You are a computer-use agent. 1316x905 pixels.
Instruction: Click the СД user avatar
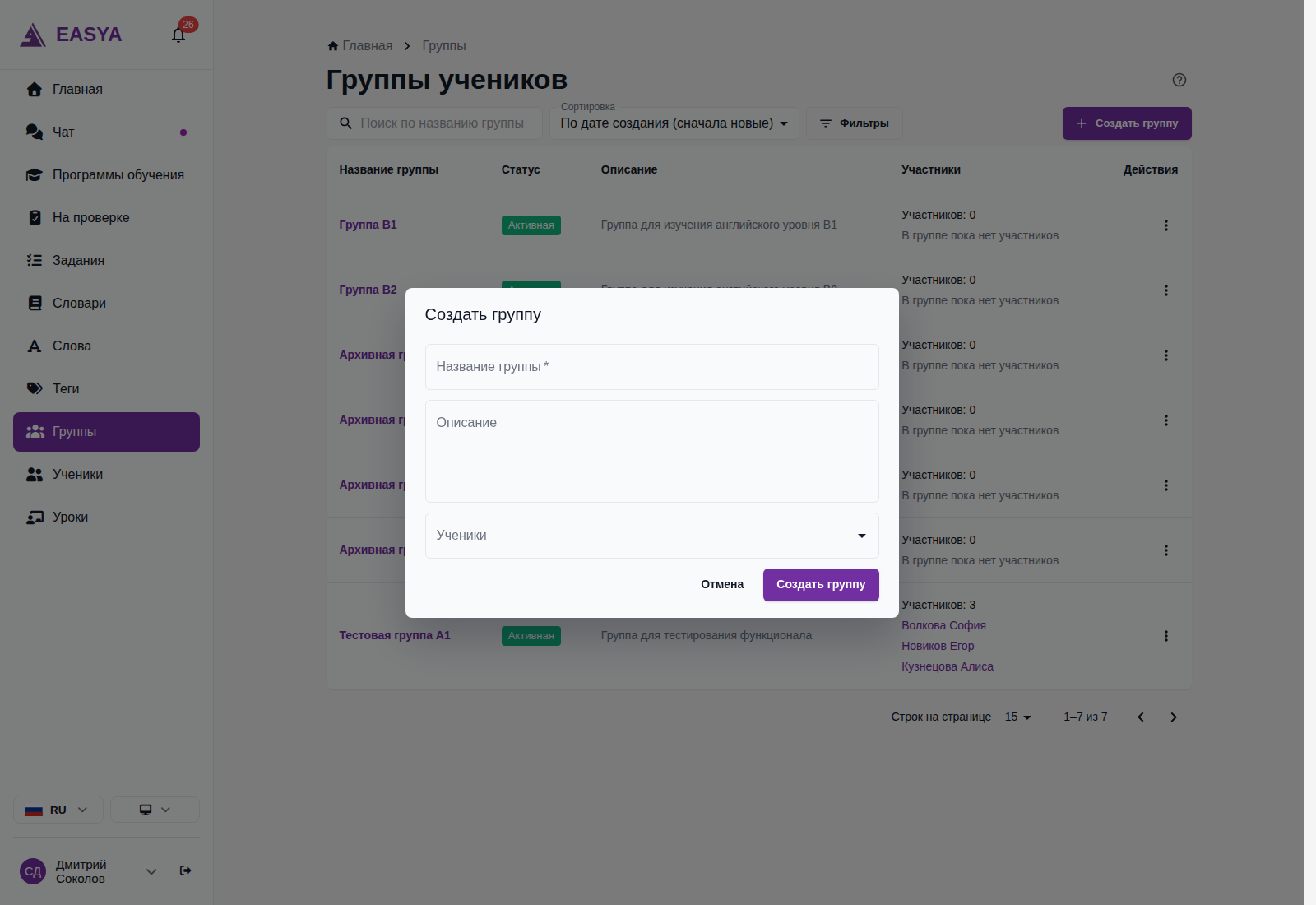(x=33, y=871)
